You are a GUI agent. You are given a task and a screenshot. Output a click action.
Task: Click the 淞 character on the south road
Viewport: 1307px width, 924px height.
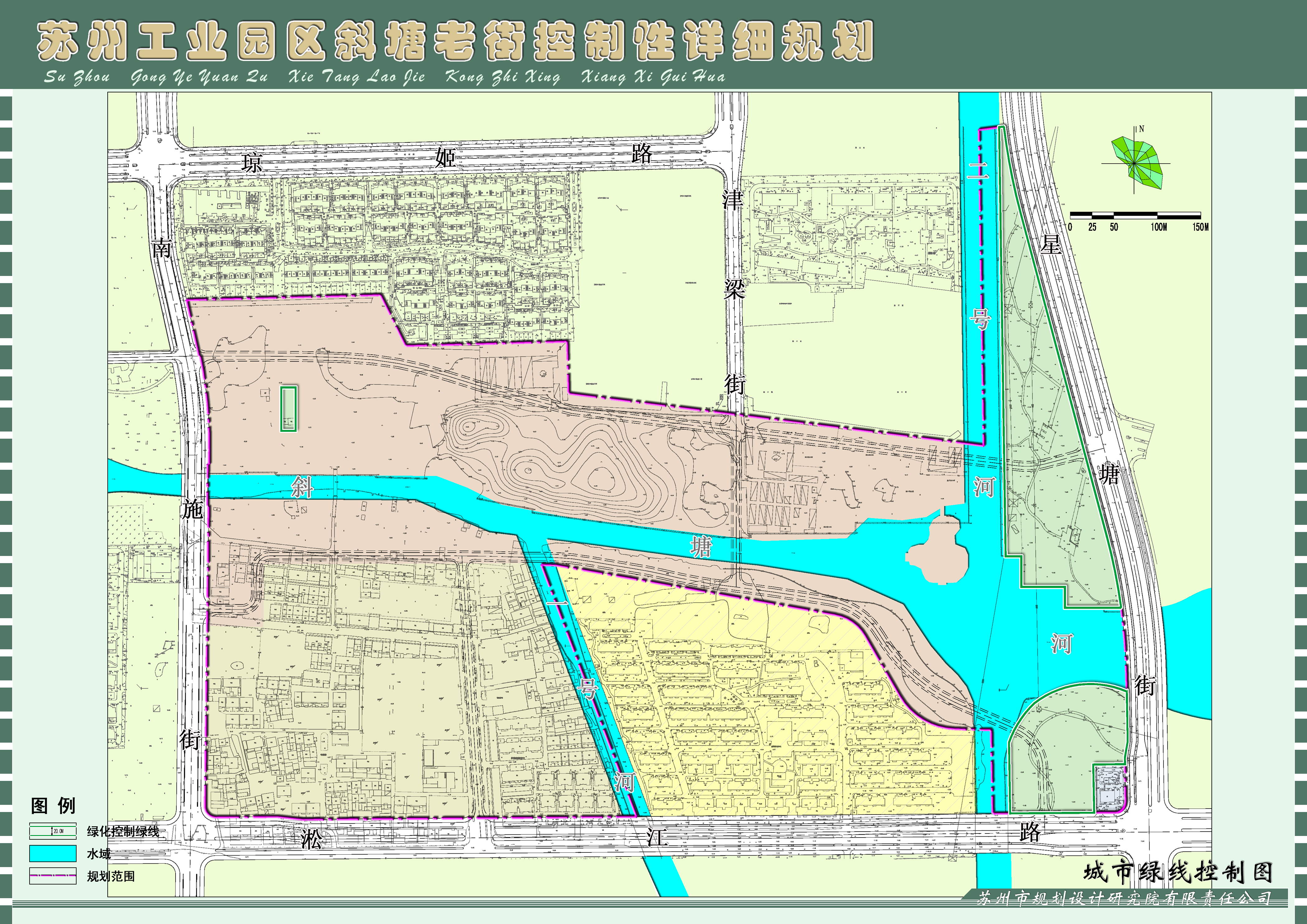[312, 839]
